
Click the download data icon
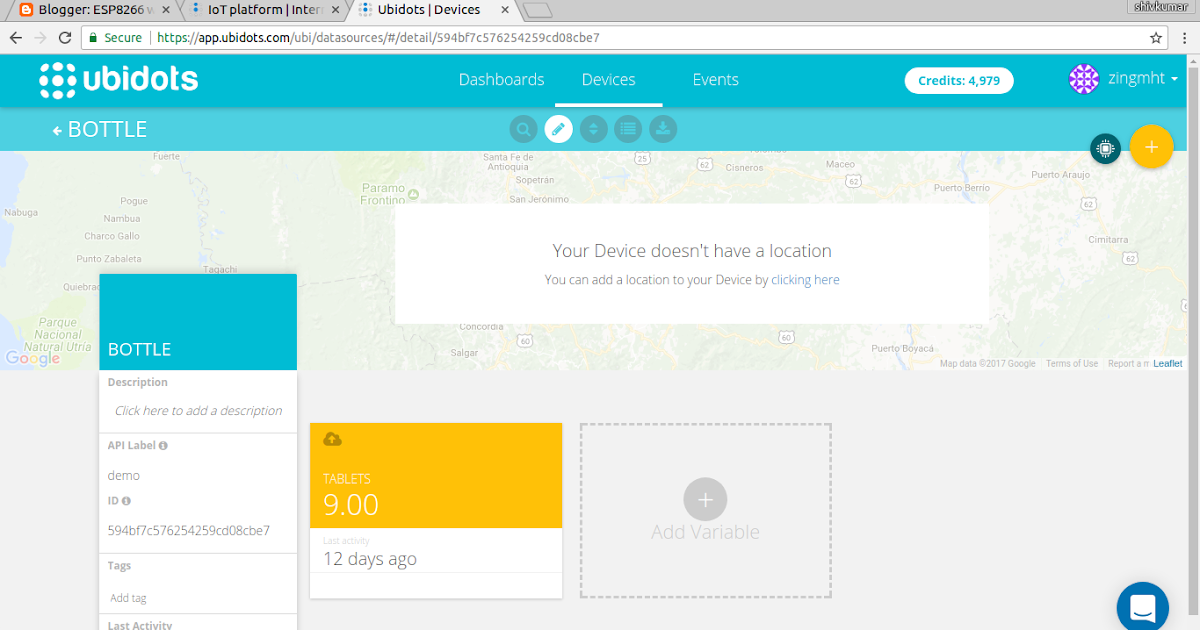[662, 128]
